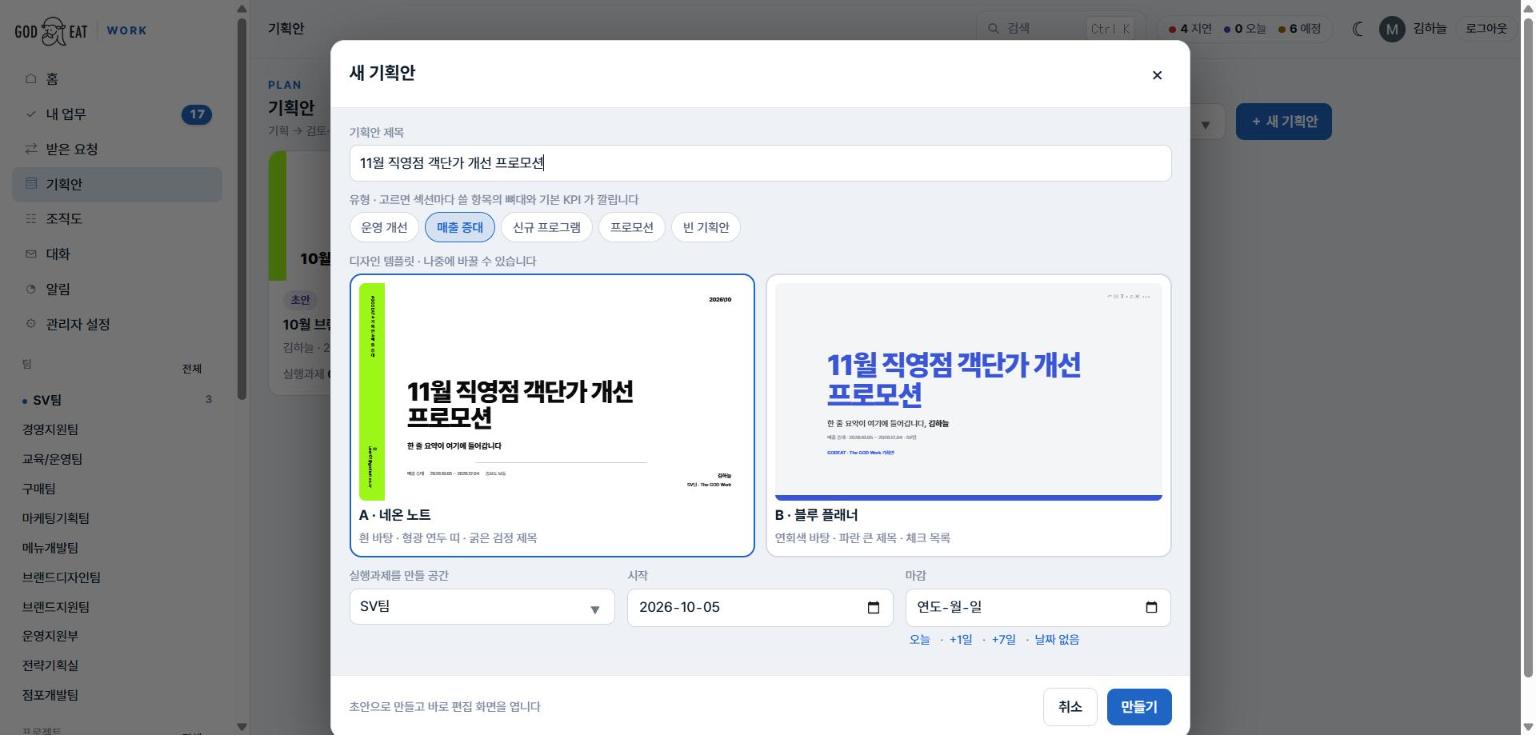Clear deadline with 날짜 없음
1536x735 pixels.
(x=1057, y=640)
